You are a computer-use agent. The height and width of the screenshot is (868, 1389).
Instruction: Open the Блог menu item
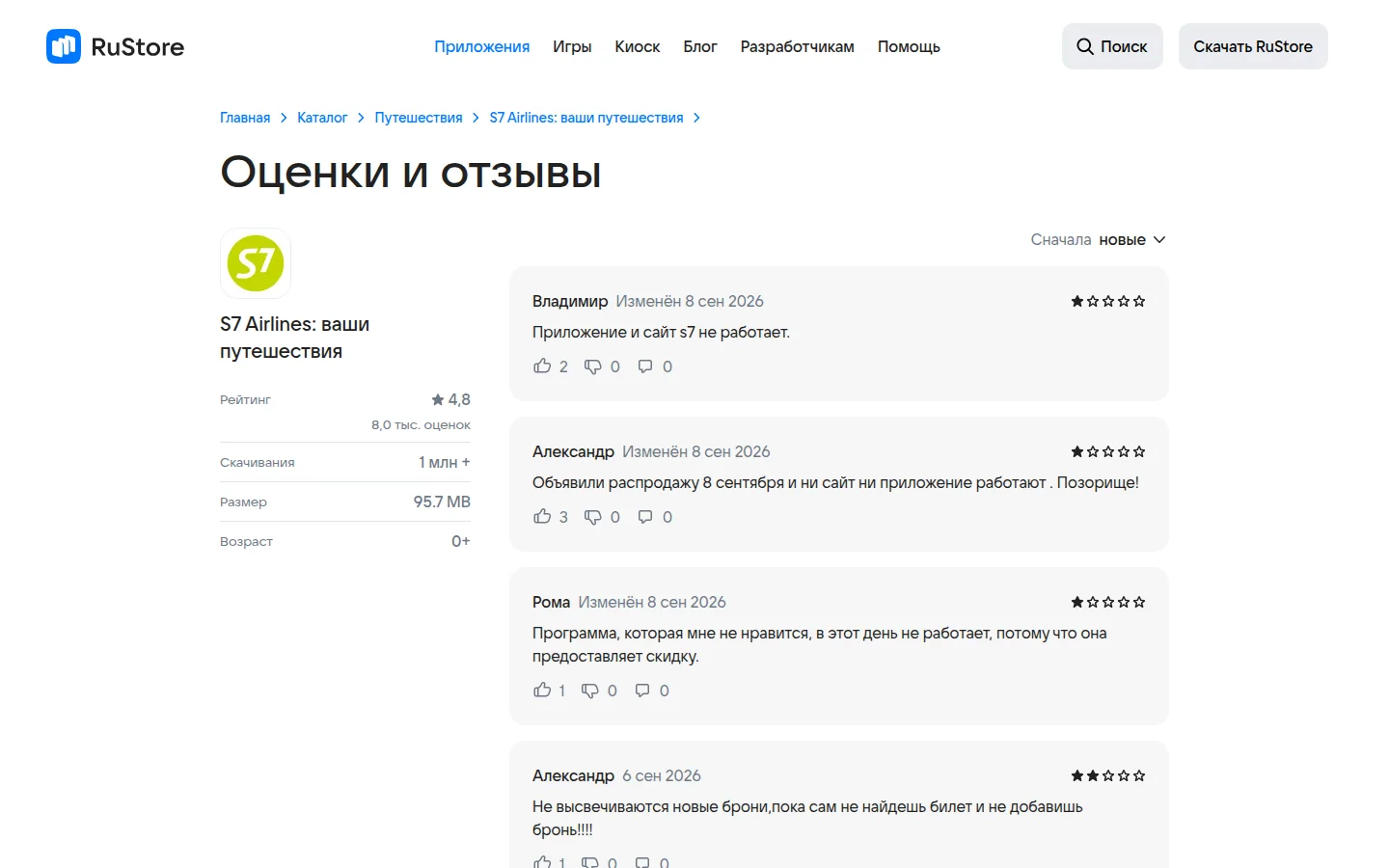tap(700, 46)
